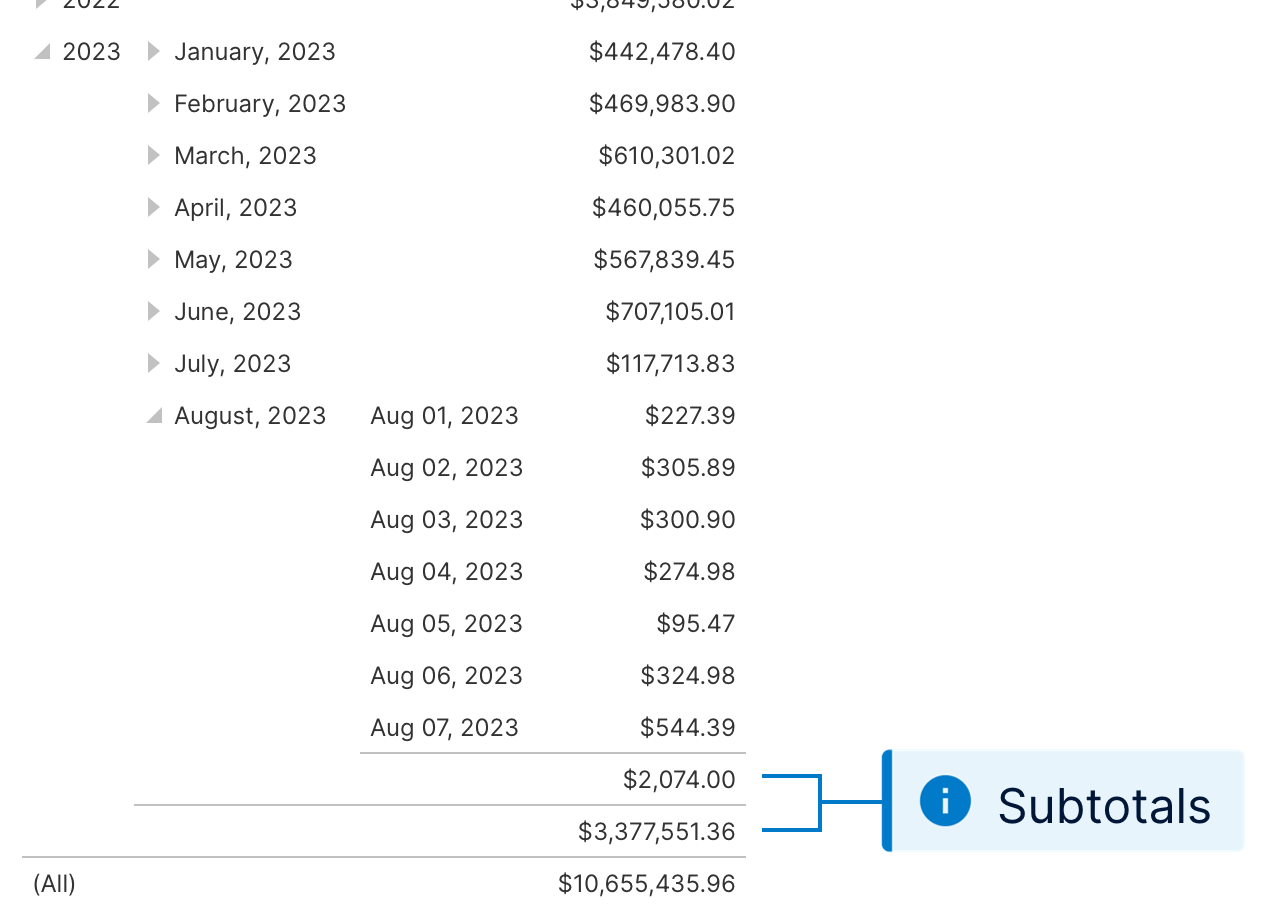Collapse the August, 2023 month
1281x922 pixels.
coord(154,416)
